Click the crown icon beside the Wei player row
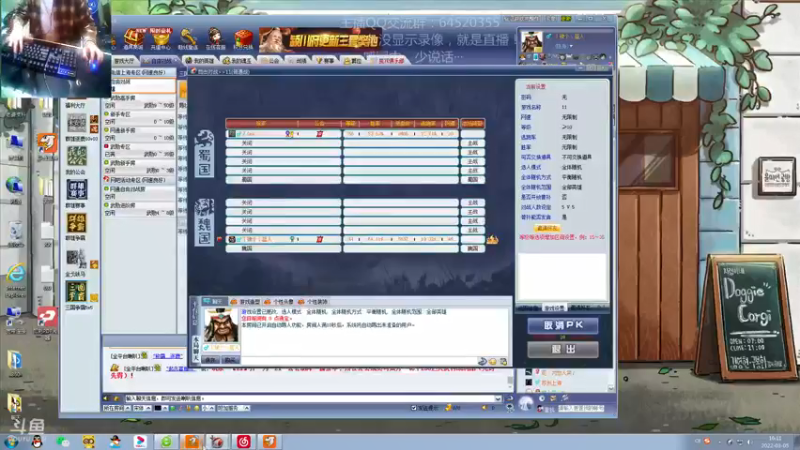The height and width of the screenshot is (450, 800). point(492,239)
